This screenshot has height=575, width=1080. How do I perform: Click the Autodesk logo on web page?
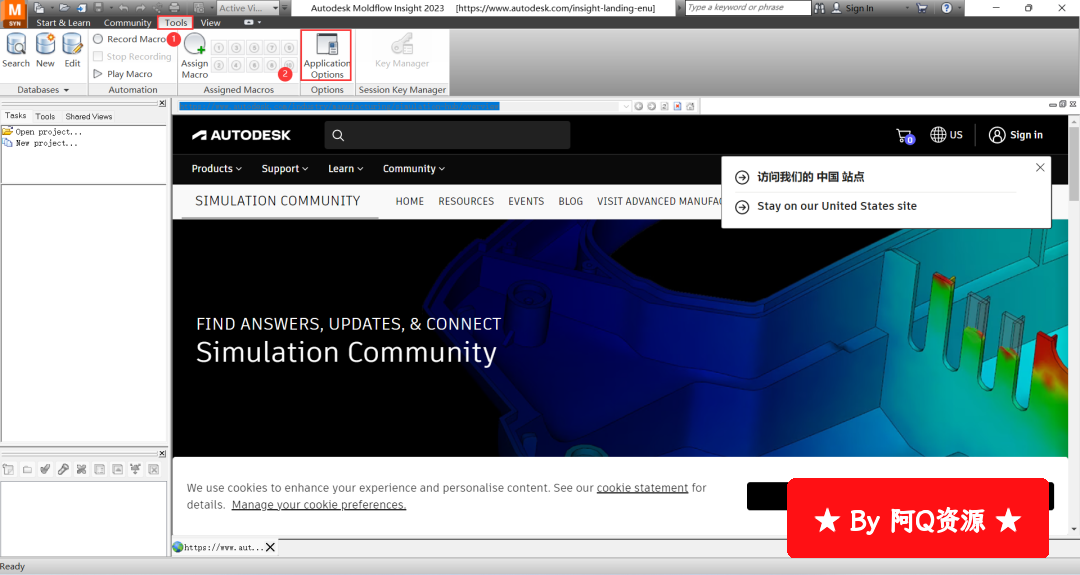[x=241, y=136]
